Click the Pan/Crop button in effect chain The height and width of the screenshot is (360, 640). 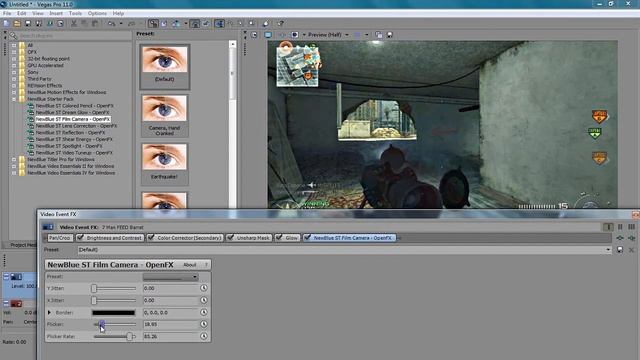tap(60, 238)
